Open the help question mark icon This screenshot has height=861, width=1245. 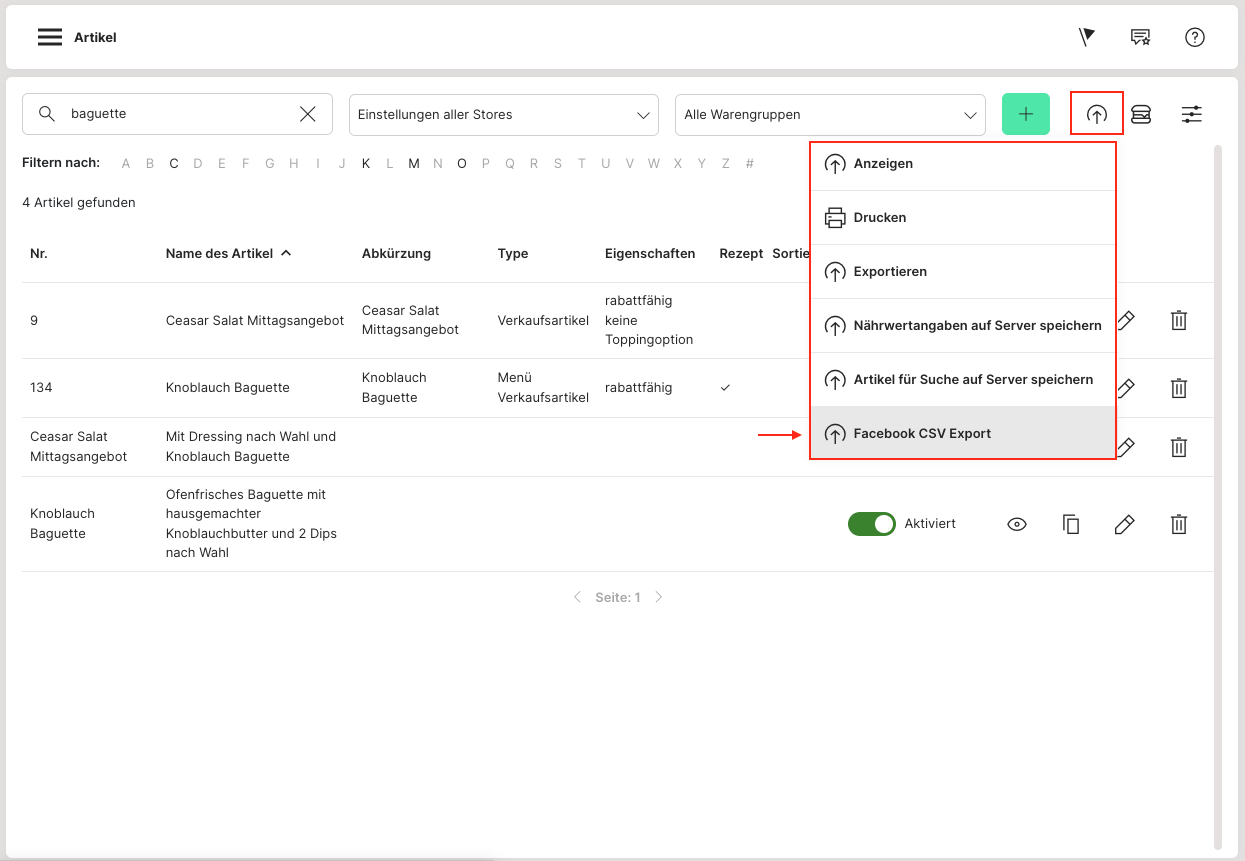click(x=1194, y=37)
